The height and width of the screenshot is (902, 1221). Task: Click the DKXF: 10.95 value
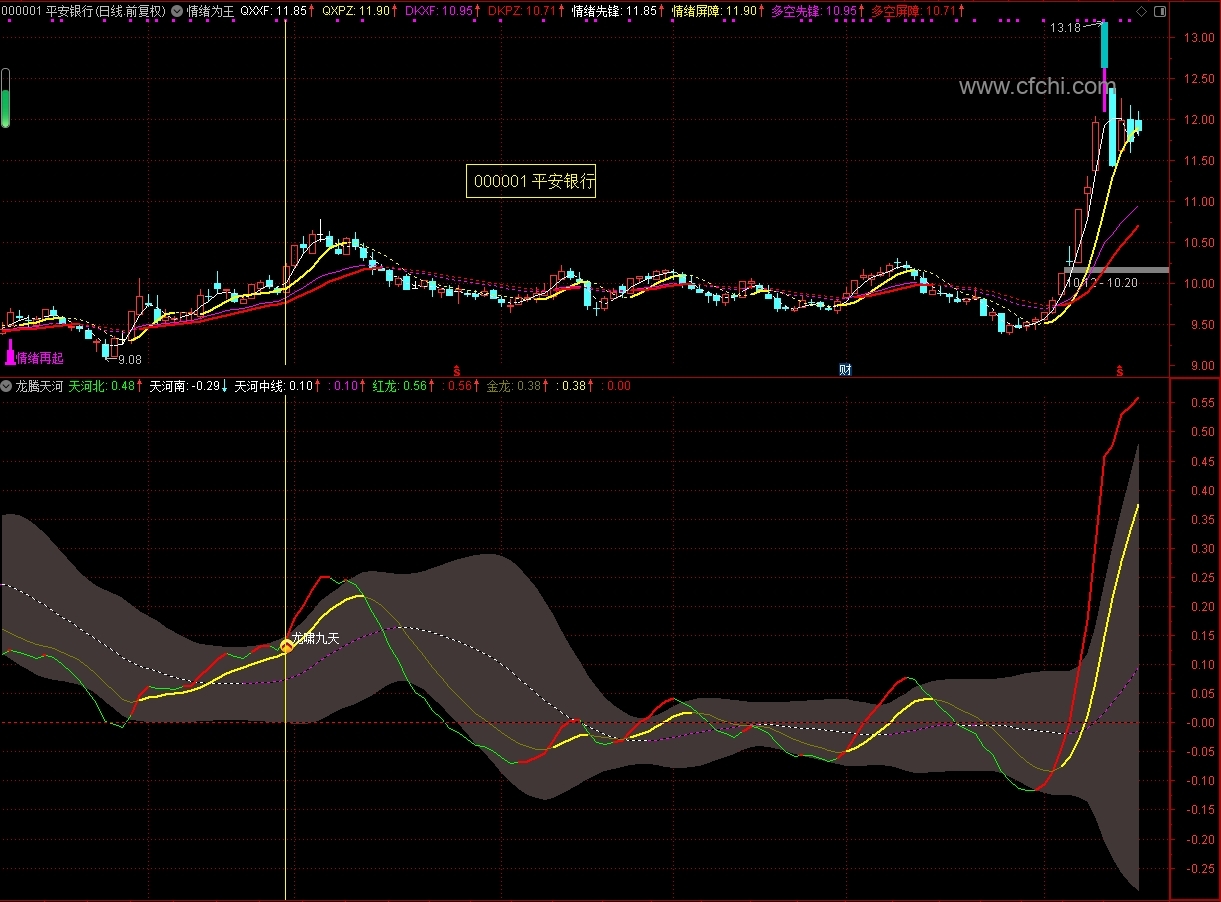pos(441,11)
